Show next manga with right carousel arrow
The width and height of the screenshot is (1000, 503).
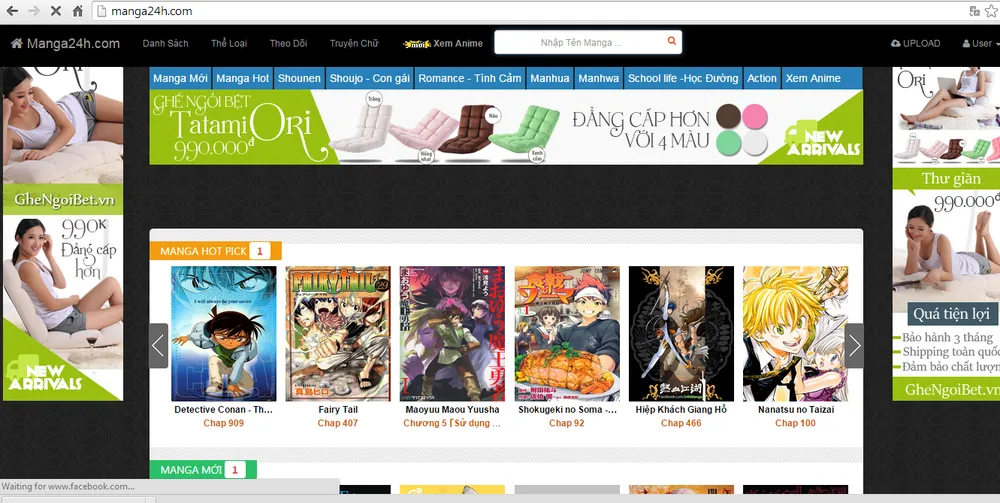[853, 346]
